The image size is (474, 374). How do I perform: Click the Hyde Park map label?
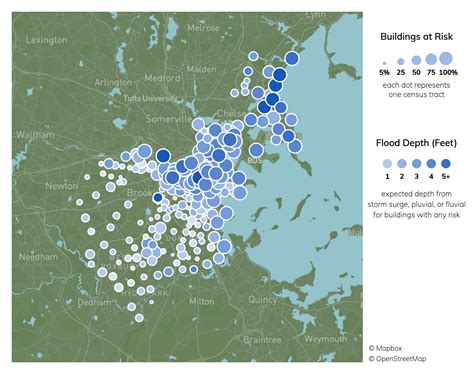[x=145, y=294]
